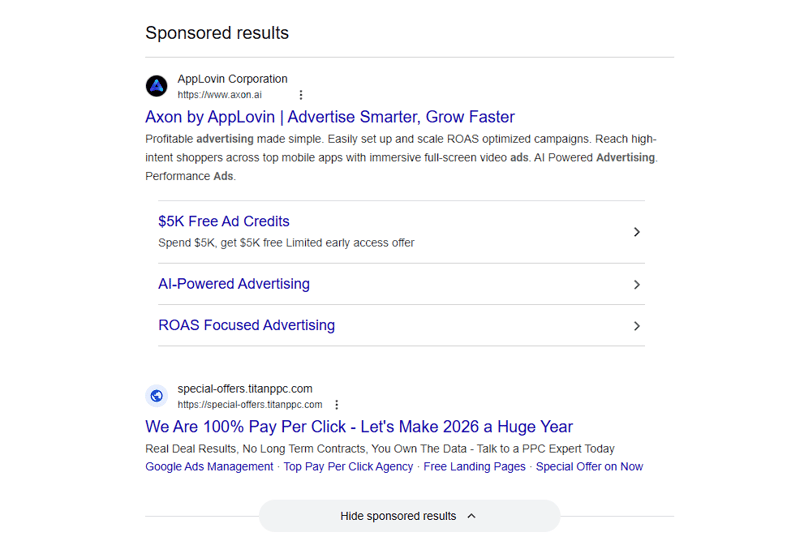Click the AppLovin Corporation advertiser name
The width and height of the screenshot is (800, 541).
232,79
